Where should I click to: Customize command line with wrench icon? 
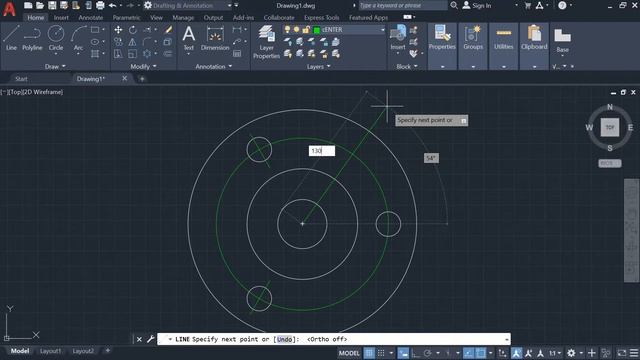coord(151,339)
